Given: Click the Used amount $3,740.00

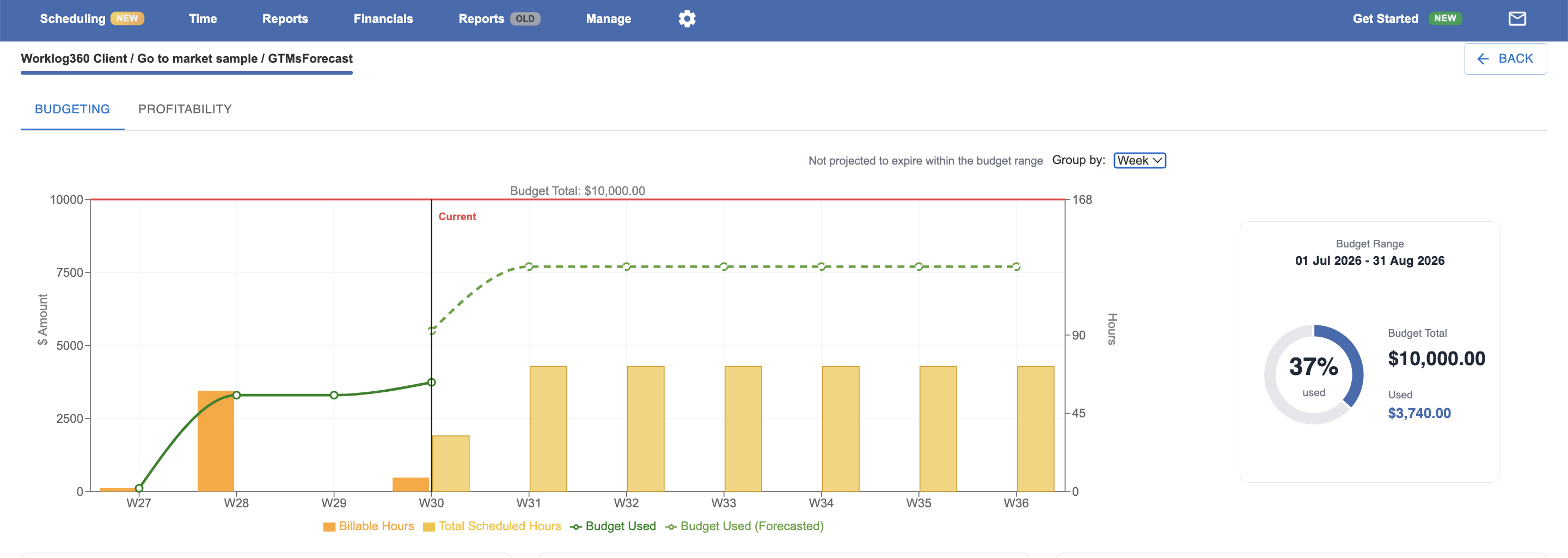Looking at the screenshot, I should (1419, 413).
